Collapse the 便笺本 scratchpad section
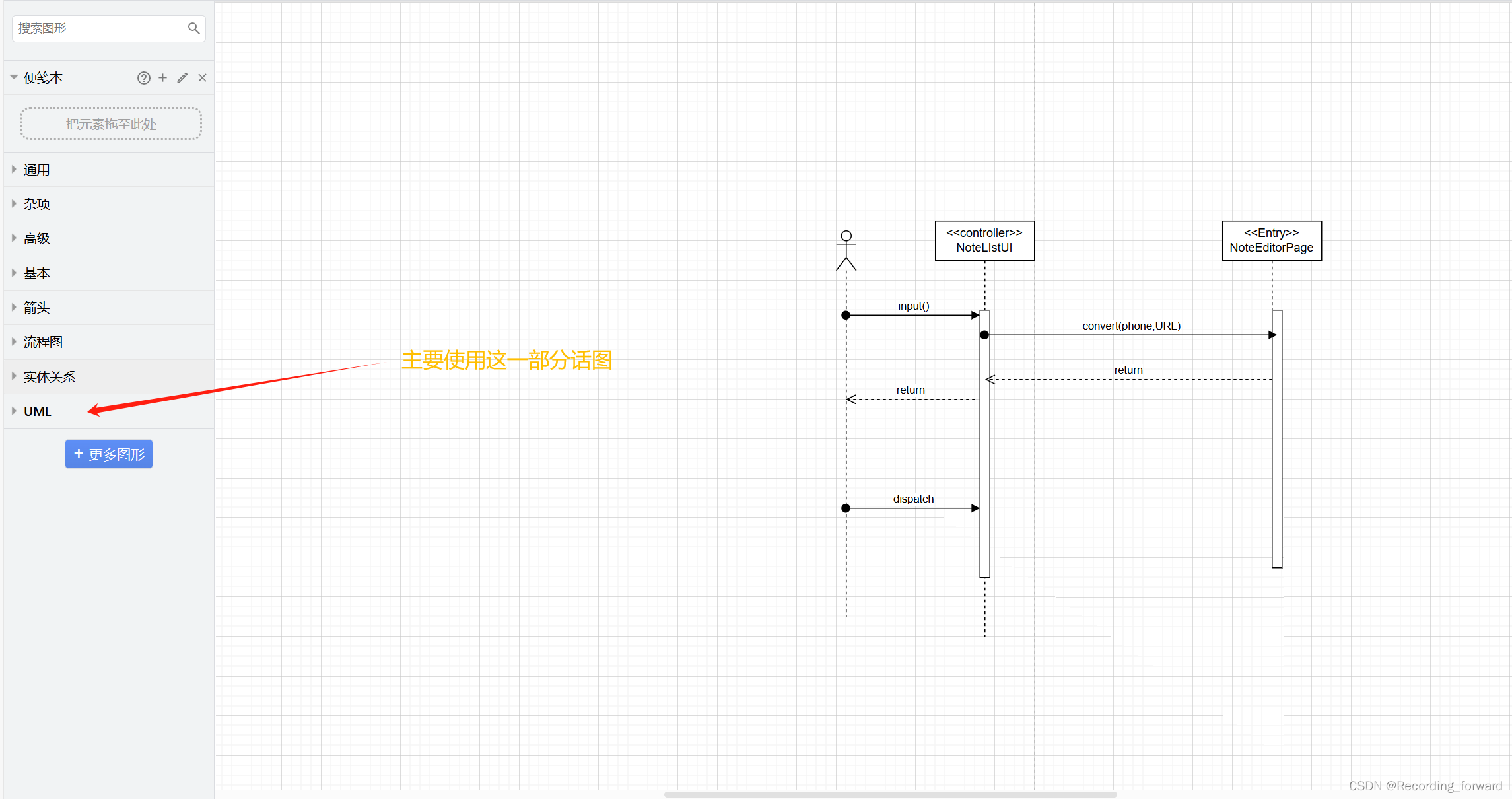Image resolution: width=1512 pixels, height=799 pixels. (13, 77)
